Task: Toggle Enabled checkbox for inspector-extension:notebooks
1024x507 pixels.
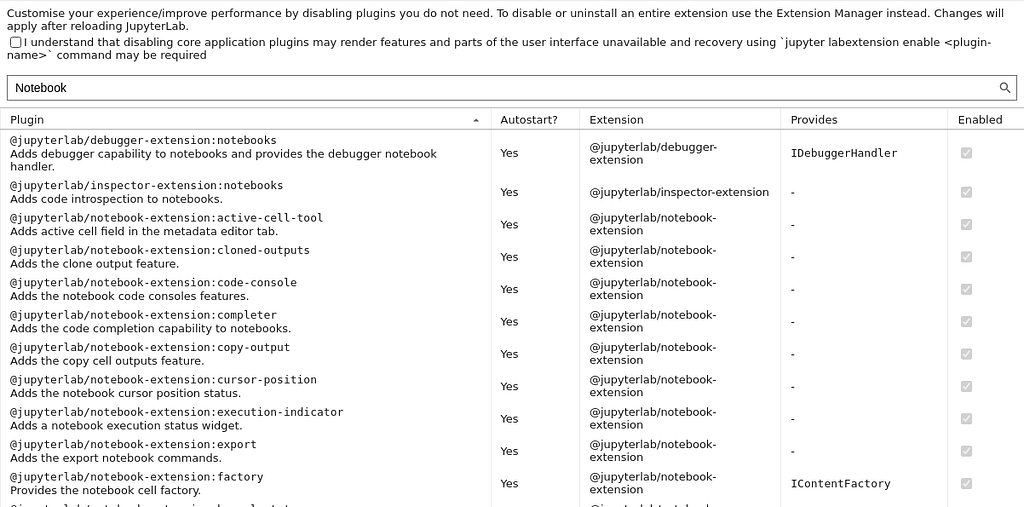Action: click(967, 192)
